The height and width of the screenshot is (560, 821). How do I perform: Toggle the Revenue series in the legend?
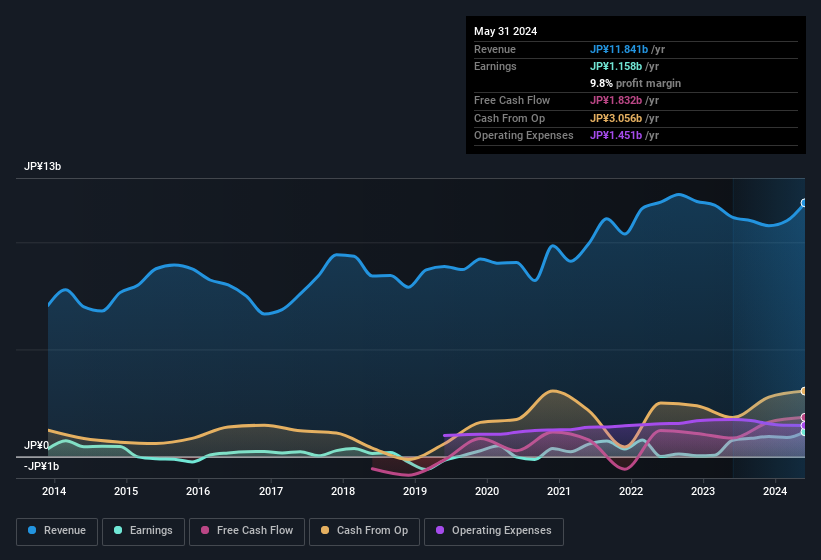[57, 531]
